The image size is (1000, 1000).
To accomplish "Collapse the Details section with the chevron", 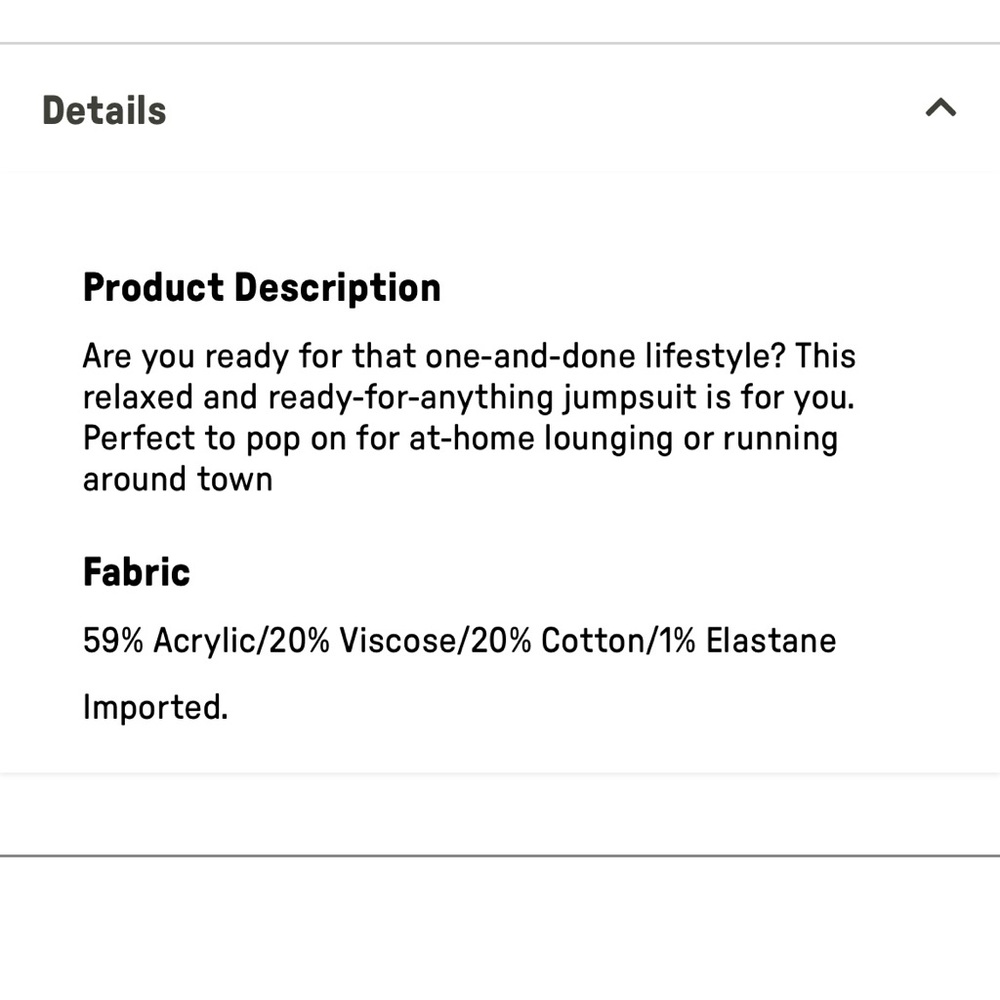I will (x=940, y=108).
